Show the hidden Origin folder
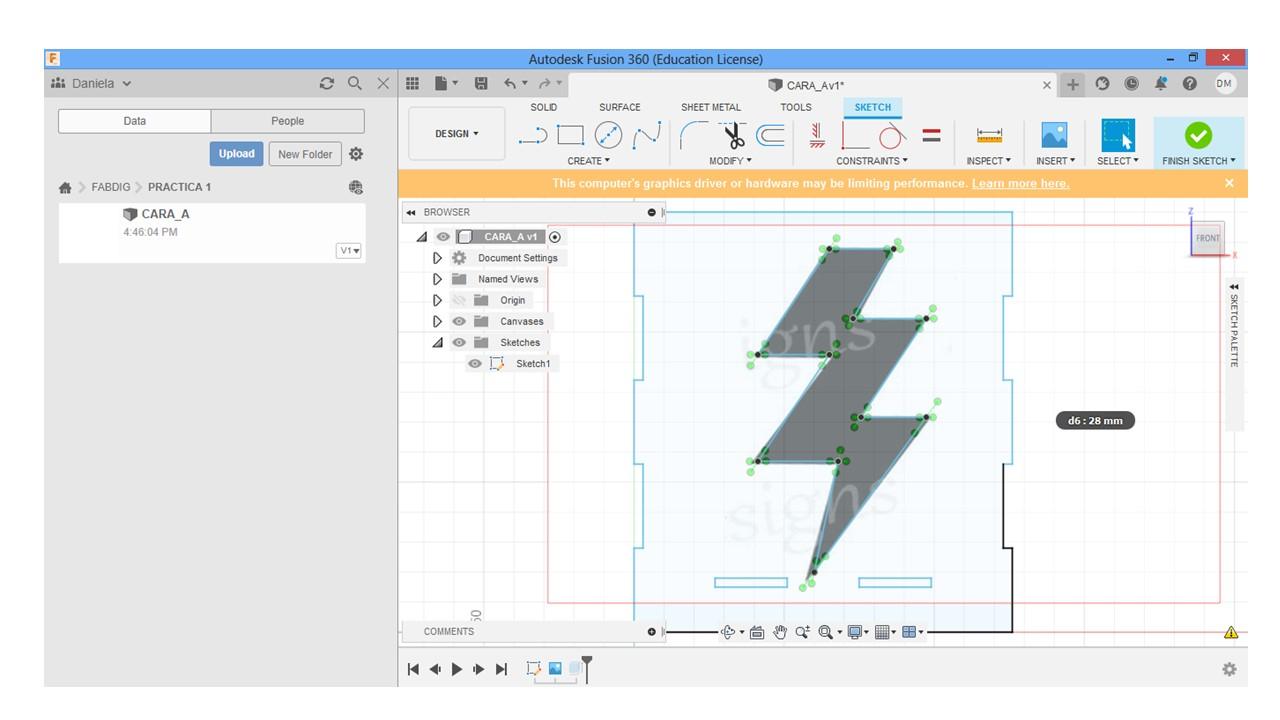This screenshot has width=1280, height=720. (459, 300)
